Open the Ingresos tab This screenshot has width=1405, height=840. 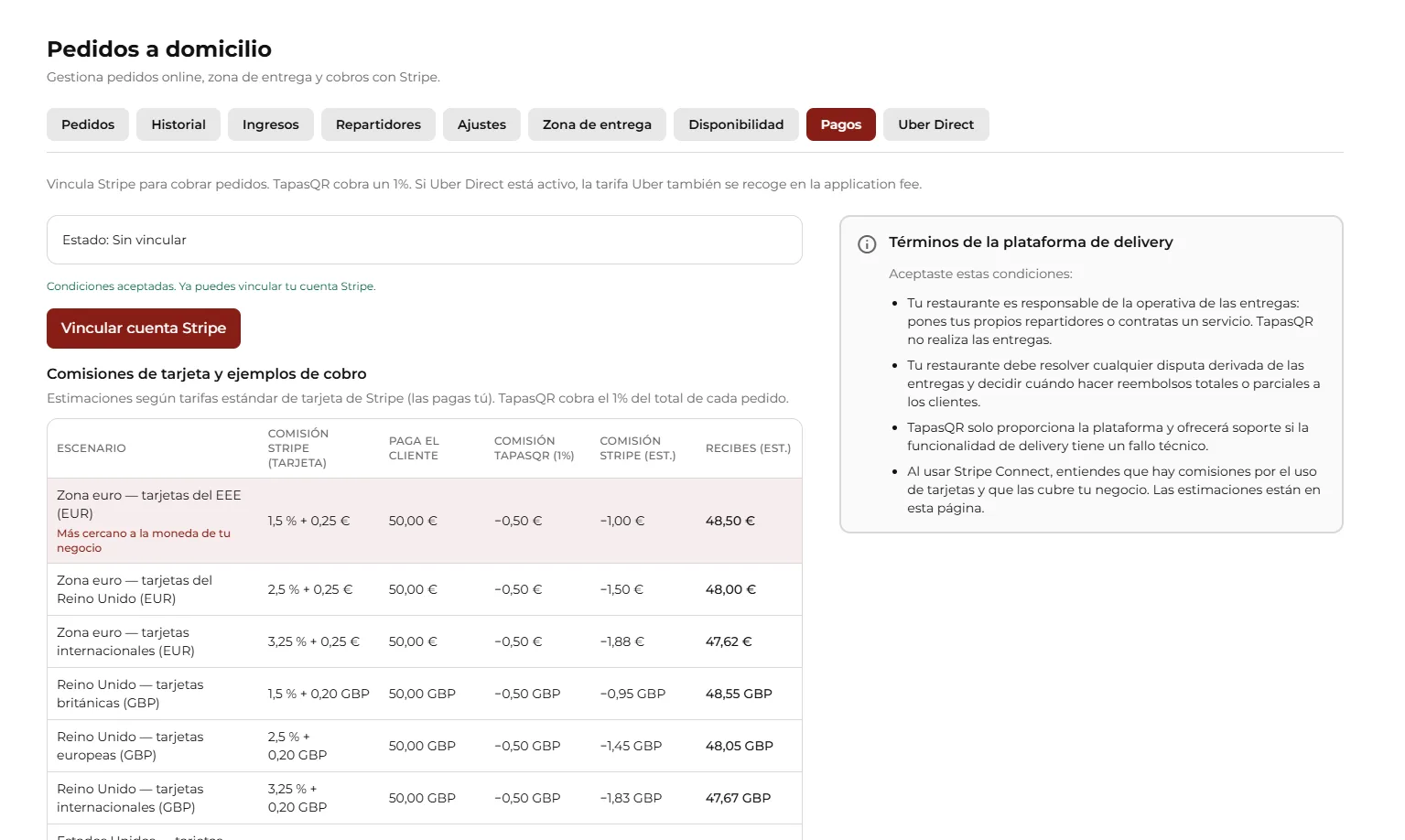coord(271,124)
